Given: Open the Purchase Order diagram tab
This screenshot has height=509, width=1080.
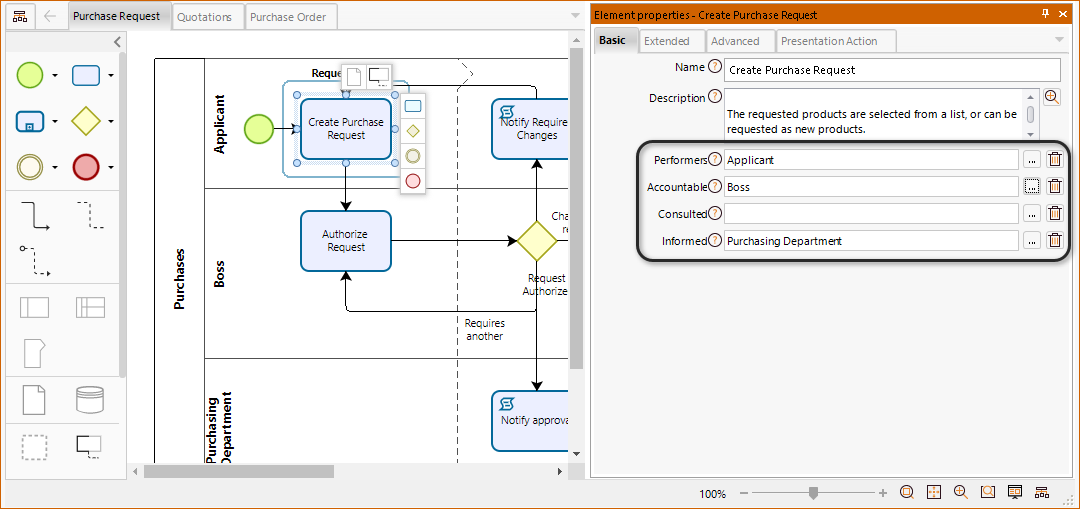Looking at the screenshot, I should pos(288,17).
